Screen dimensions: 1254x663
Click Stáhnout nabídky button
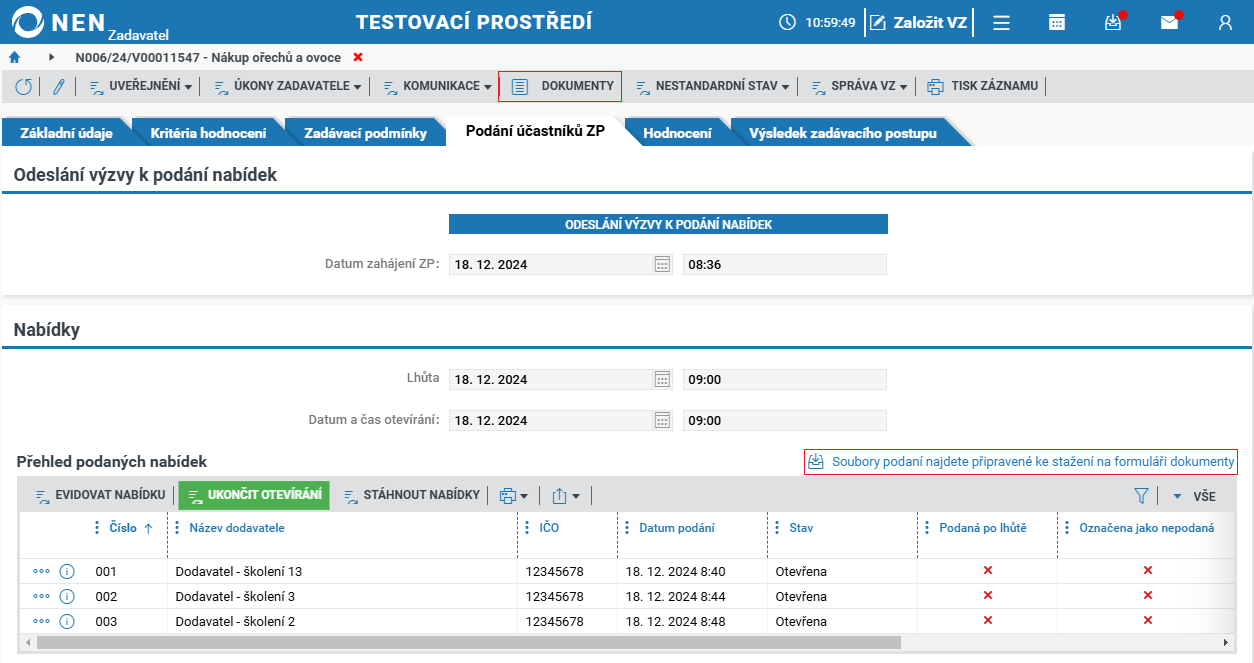tap(412, 495)
